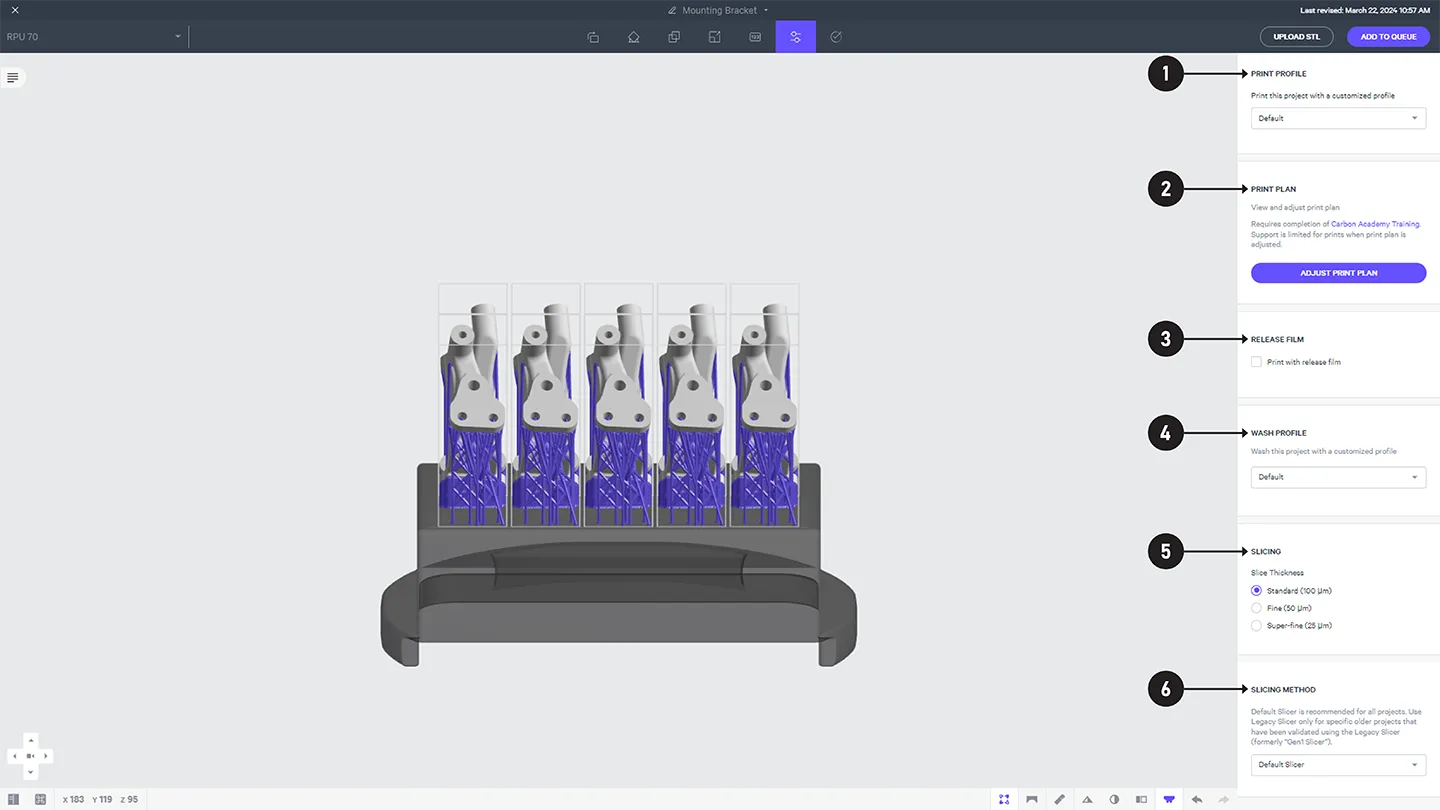The width and height of the screenshot is (1440, 810).
Task: Open the top toolbar icon with a diamond shape
Action: 634,37
